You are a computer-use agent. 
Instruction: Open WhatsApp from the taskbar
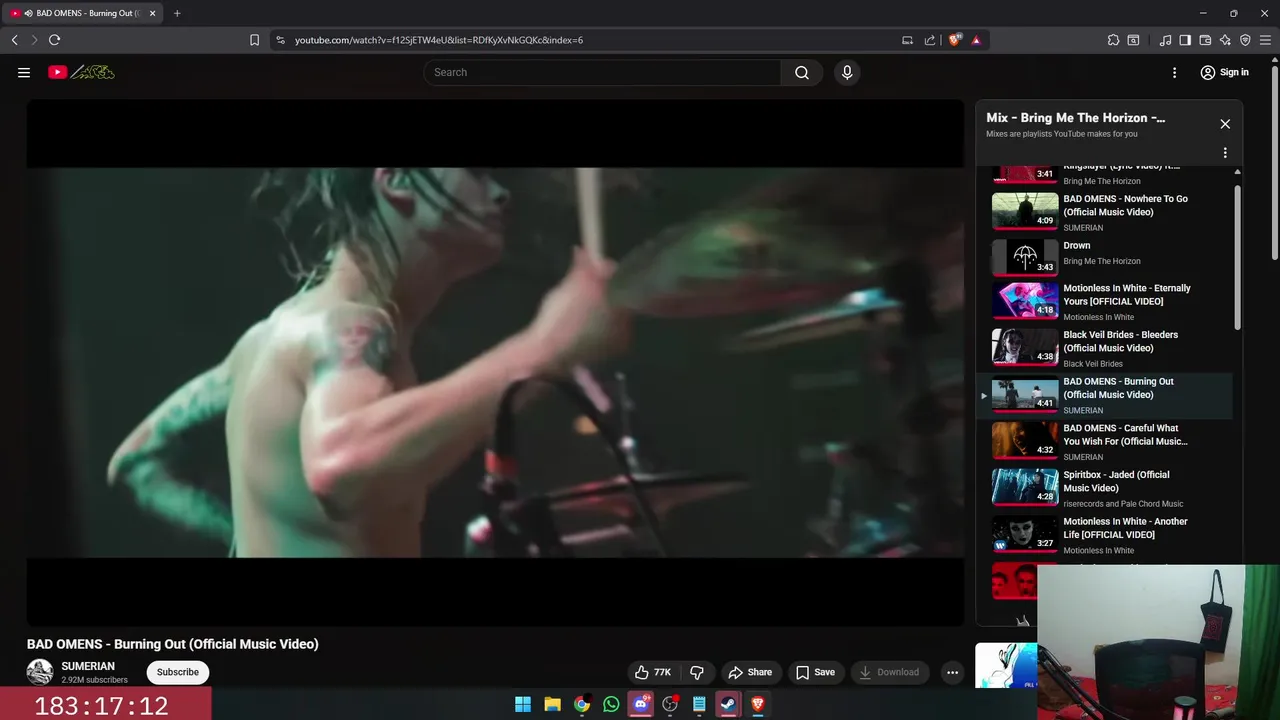(611, 704)
